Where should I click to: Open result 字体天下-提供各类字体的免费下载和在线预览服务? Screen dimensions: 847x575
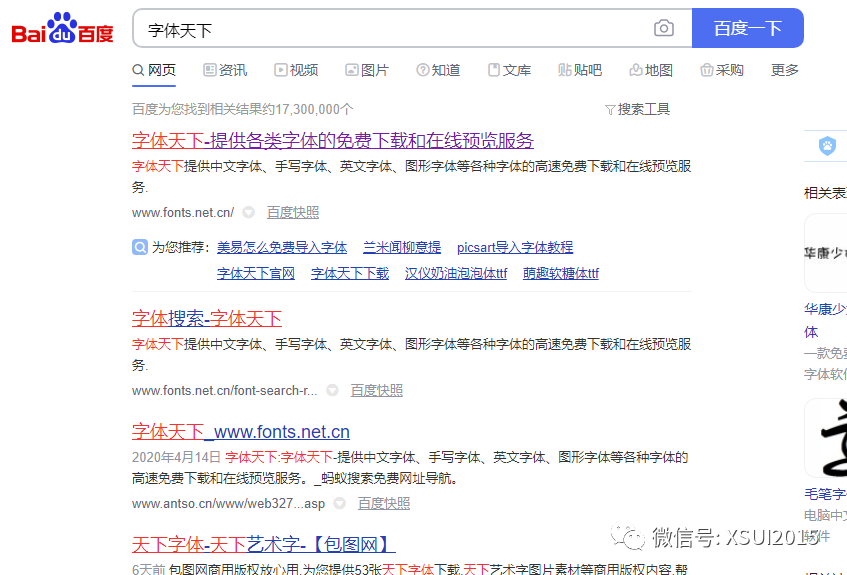333,141
